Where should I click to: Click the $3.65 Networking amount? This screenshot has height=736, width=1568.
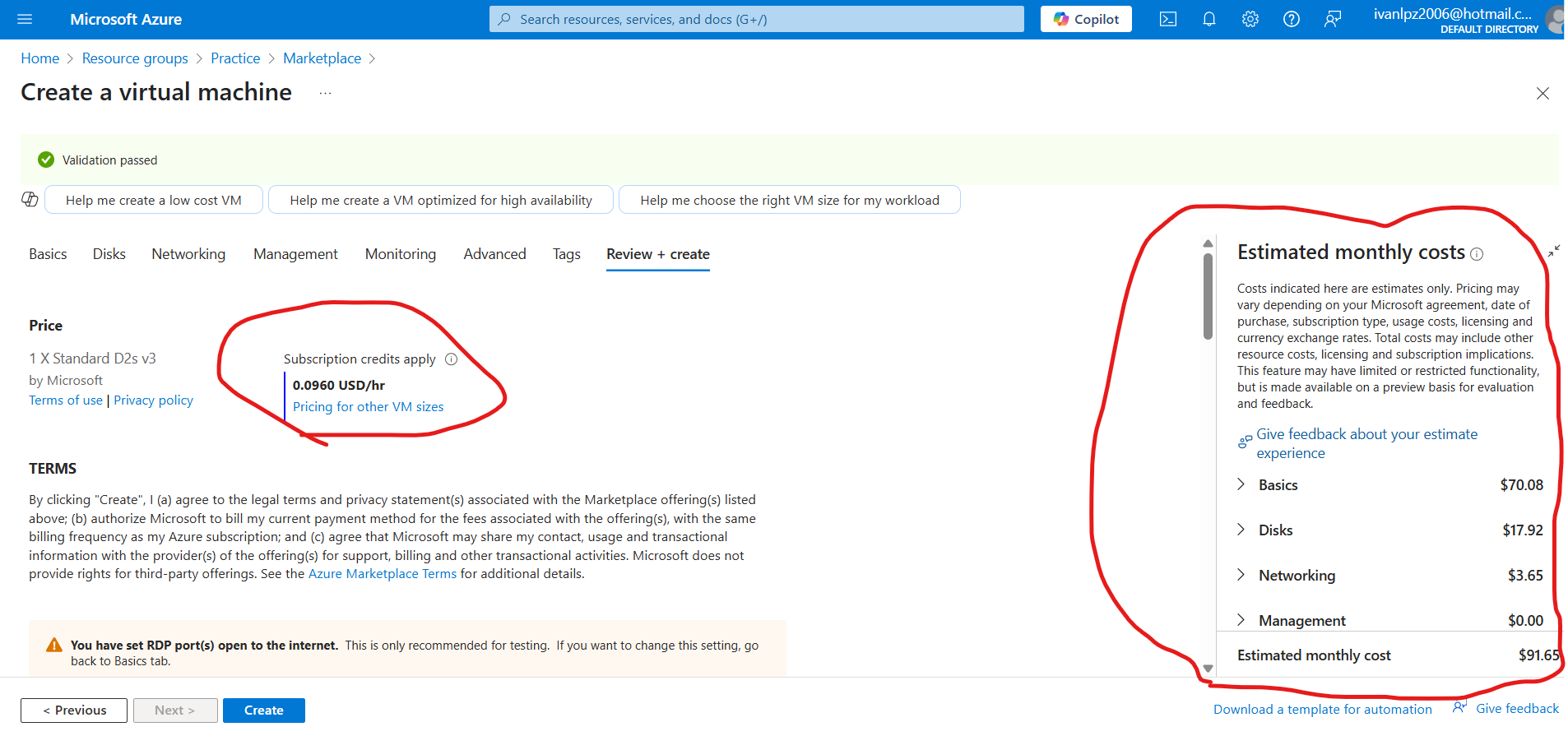[1525, 576]
